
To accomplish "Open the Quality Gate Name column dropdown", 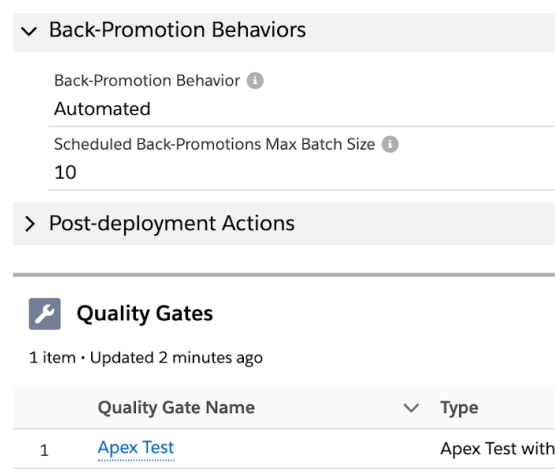I will 411,408.
